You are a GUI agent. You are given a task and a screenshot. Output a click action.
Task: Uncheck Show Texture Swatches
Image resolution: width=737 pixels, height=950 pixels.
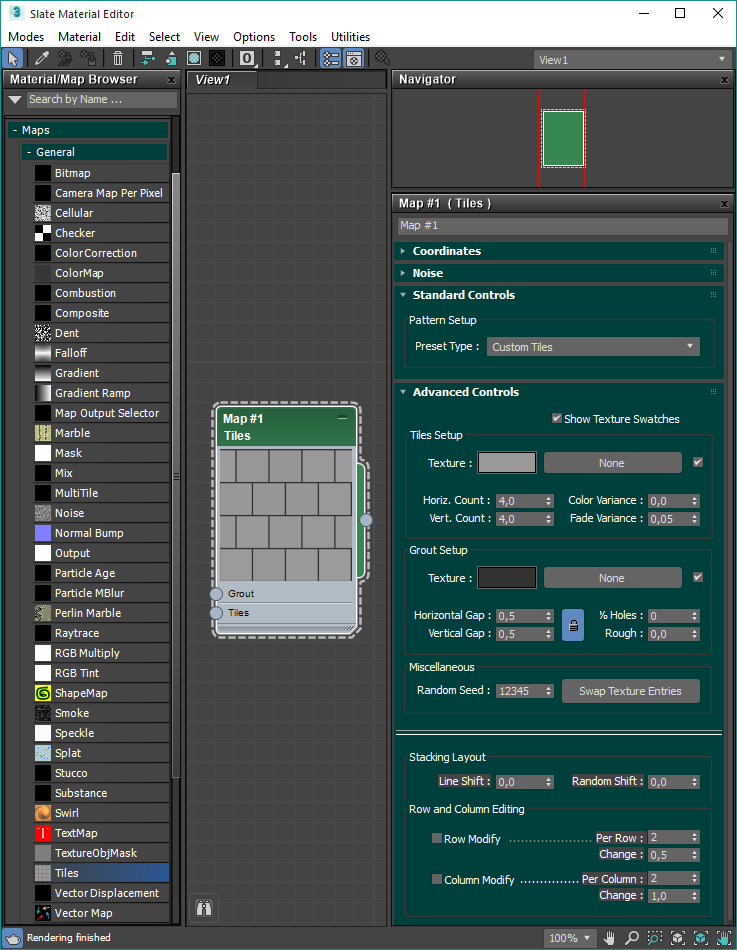pos(557,419)
